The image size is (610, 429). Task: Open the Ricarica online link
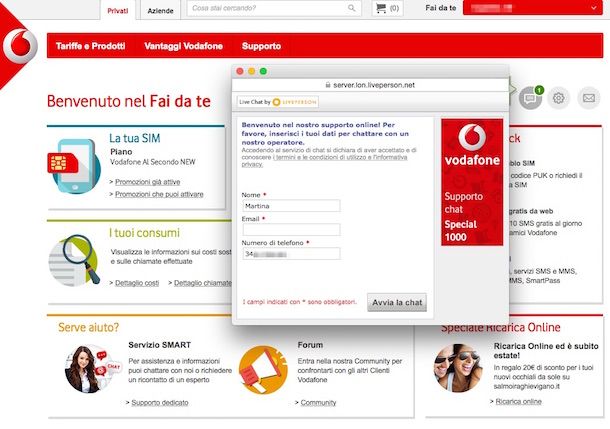click(x=519, y=401)
